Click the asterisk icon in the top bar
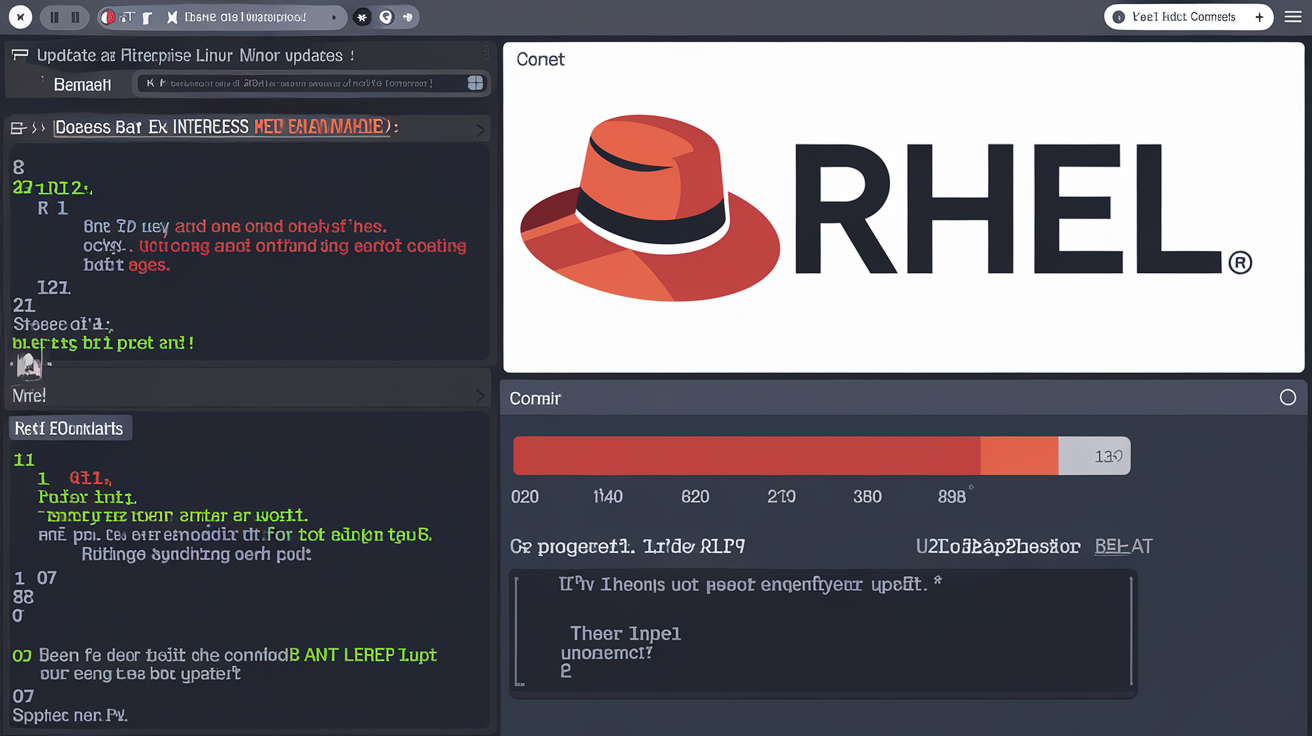This screenshot has width=1312, height=736. click(x=362, y=17)
